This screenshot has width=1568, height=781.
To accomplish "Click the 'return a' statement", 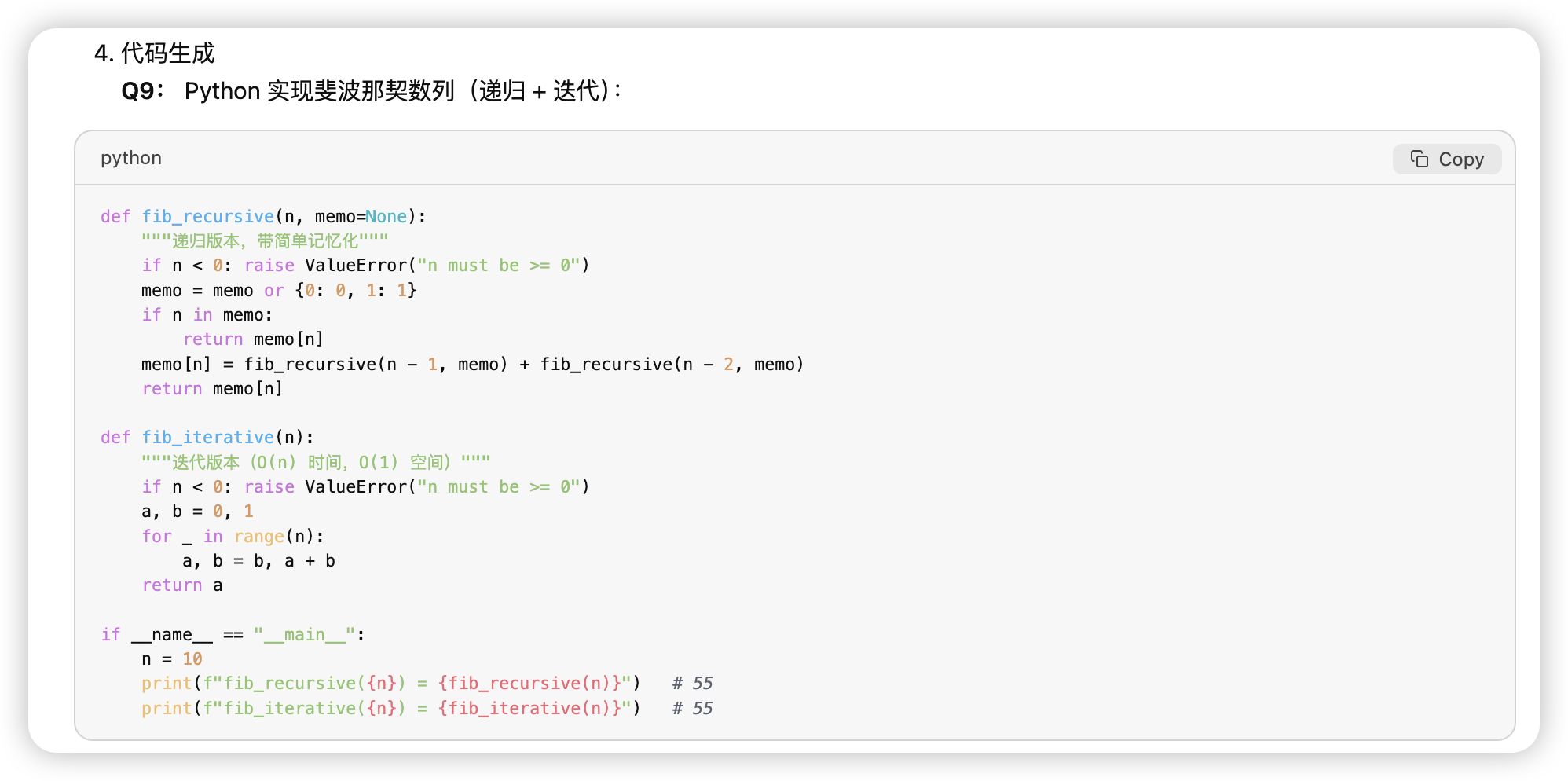I will coord(182,585).
